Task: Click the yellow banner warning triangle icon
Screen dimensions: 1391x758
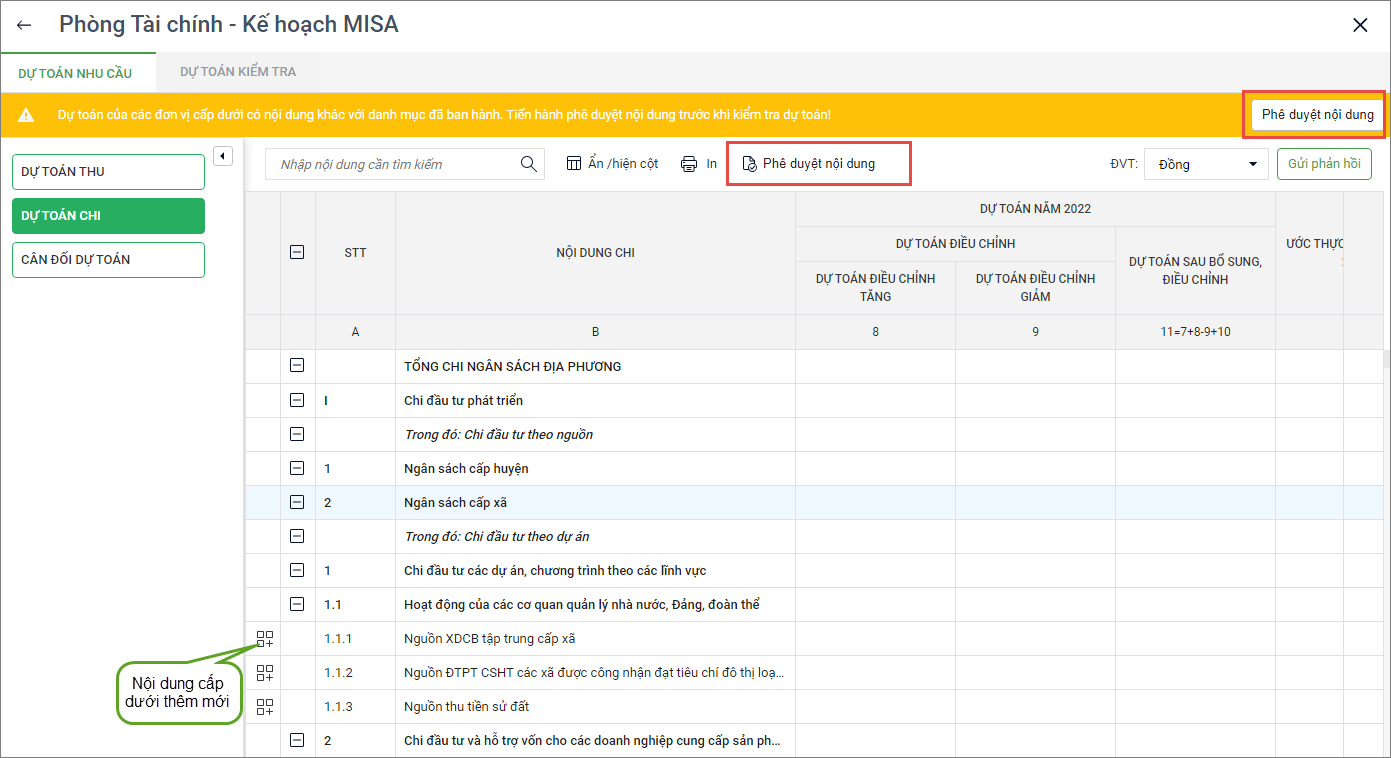Action: (26, 115)
